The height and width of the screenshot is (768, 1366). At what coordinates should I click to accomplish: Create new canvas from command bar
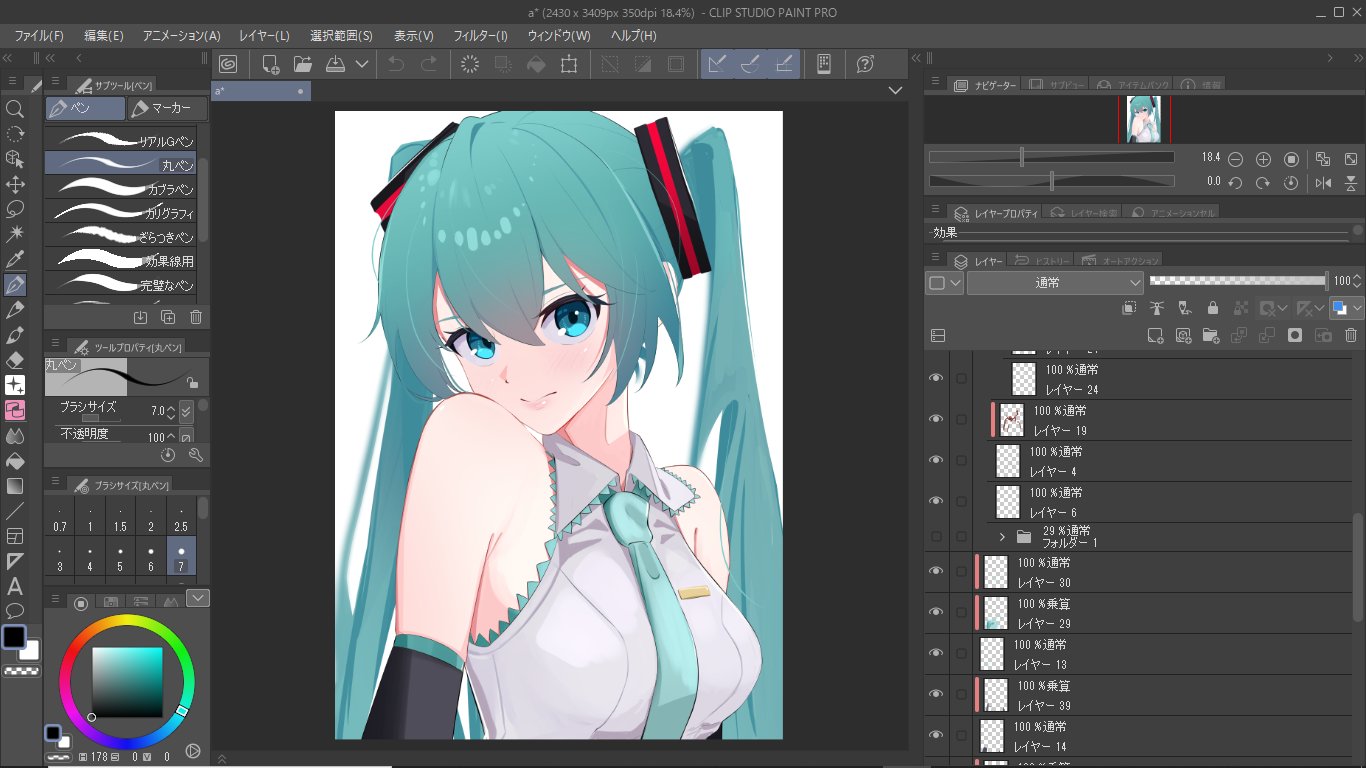pyautogui.click(x=270, y=64)
